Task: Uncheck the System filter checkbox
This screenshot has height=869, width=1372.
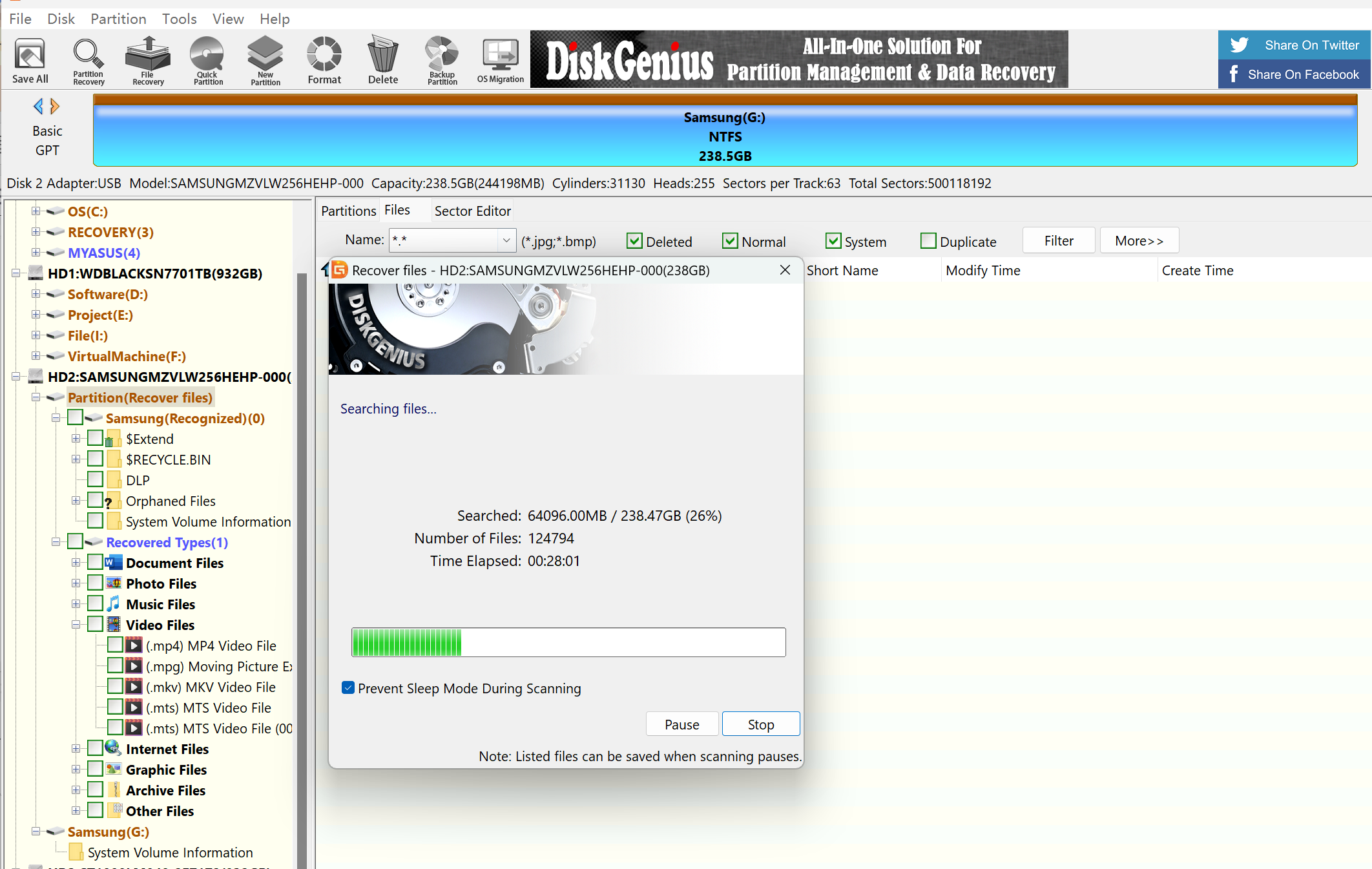Action: (833, 241)
